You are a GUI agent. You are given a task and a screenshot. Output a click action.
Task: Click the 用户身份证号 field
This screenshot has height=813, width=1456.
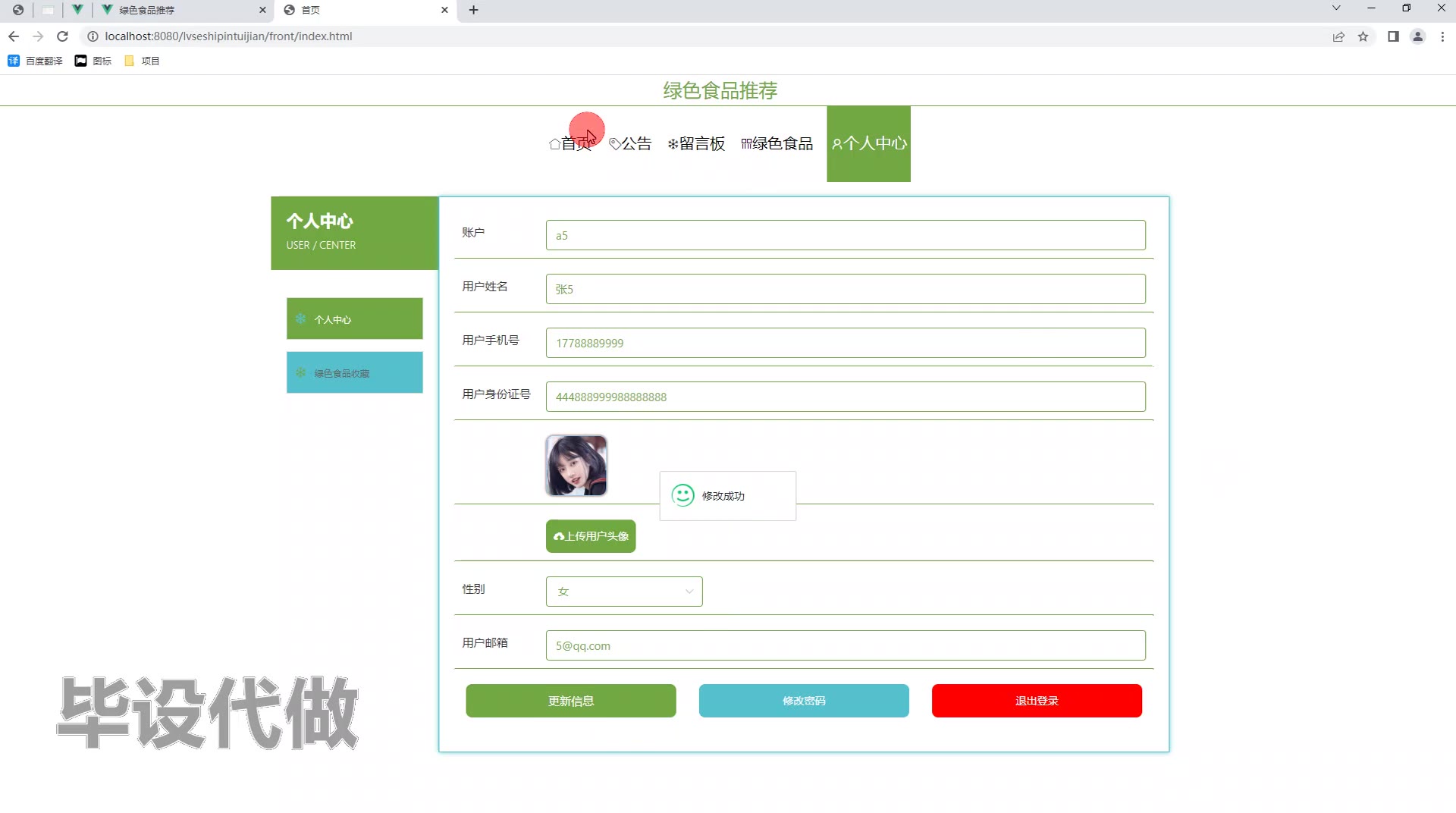[846, 397]
